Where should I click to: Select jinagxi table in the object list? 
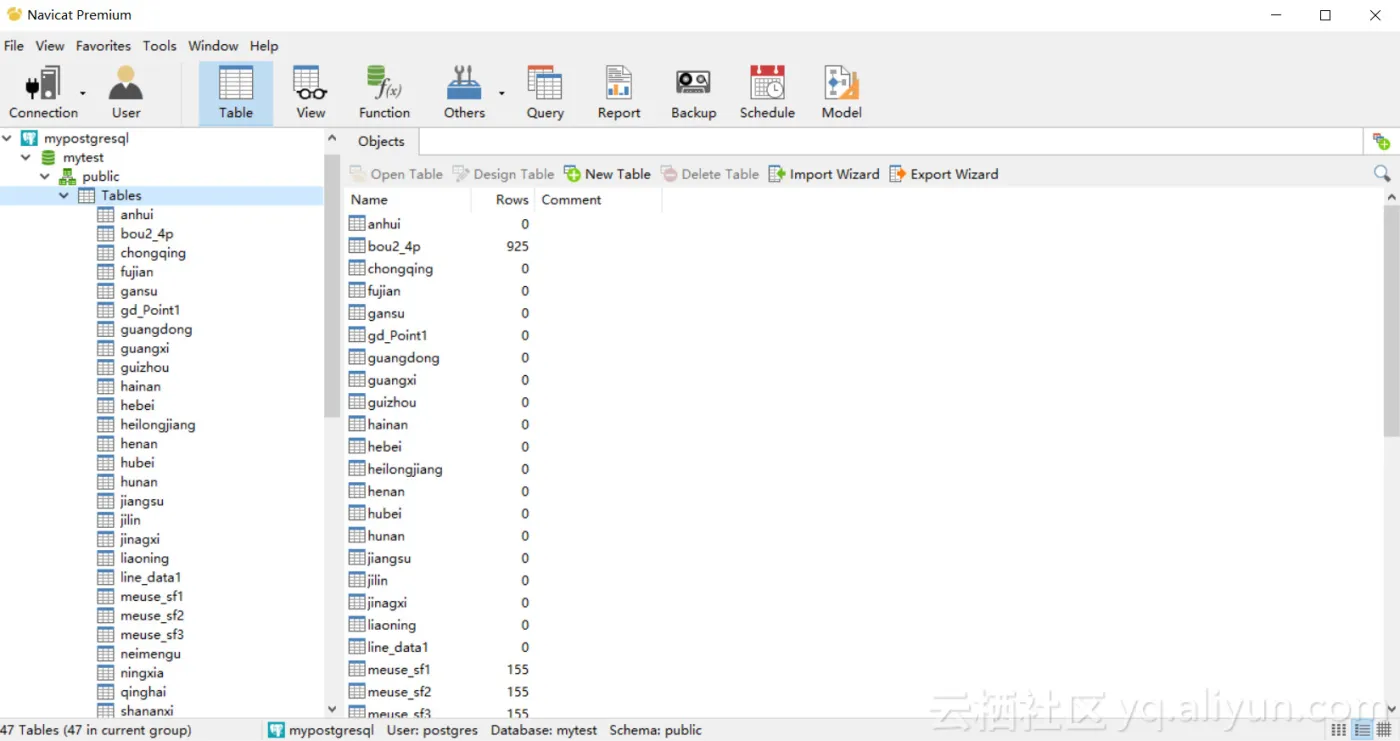[387, 603]
